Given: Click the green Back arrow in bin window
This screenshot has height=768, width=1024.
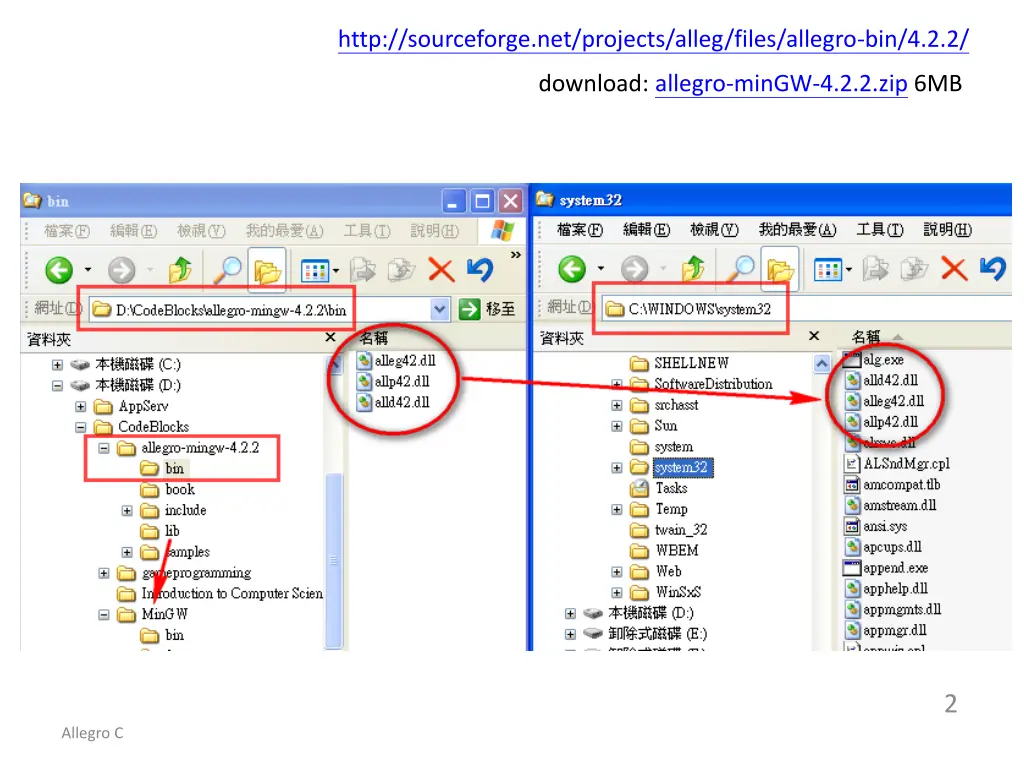Looking at the screenshot, I should coord(59,270).
